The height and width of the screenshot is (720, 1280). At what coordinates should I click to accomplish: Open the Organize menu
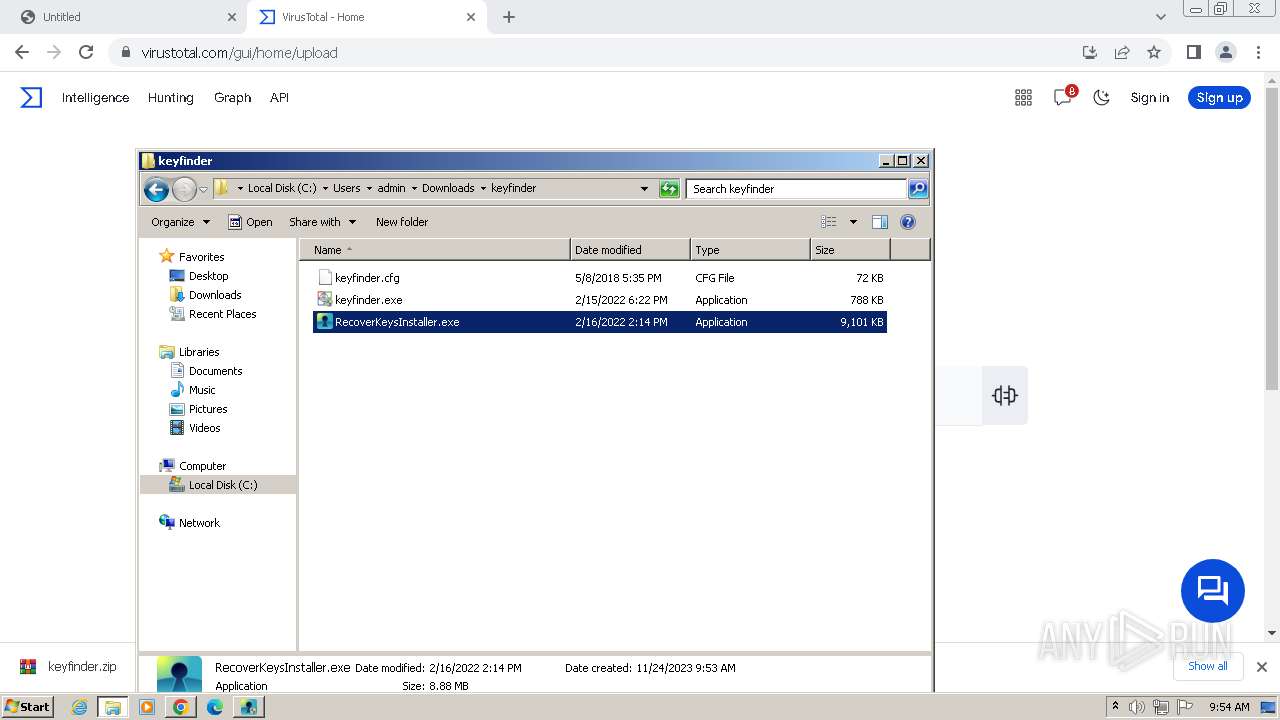tap(180, 222)
